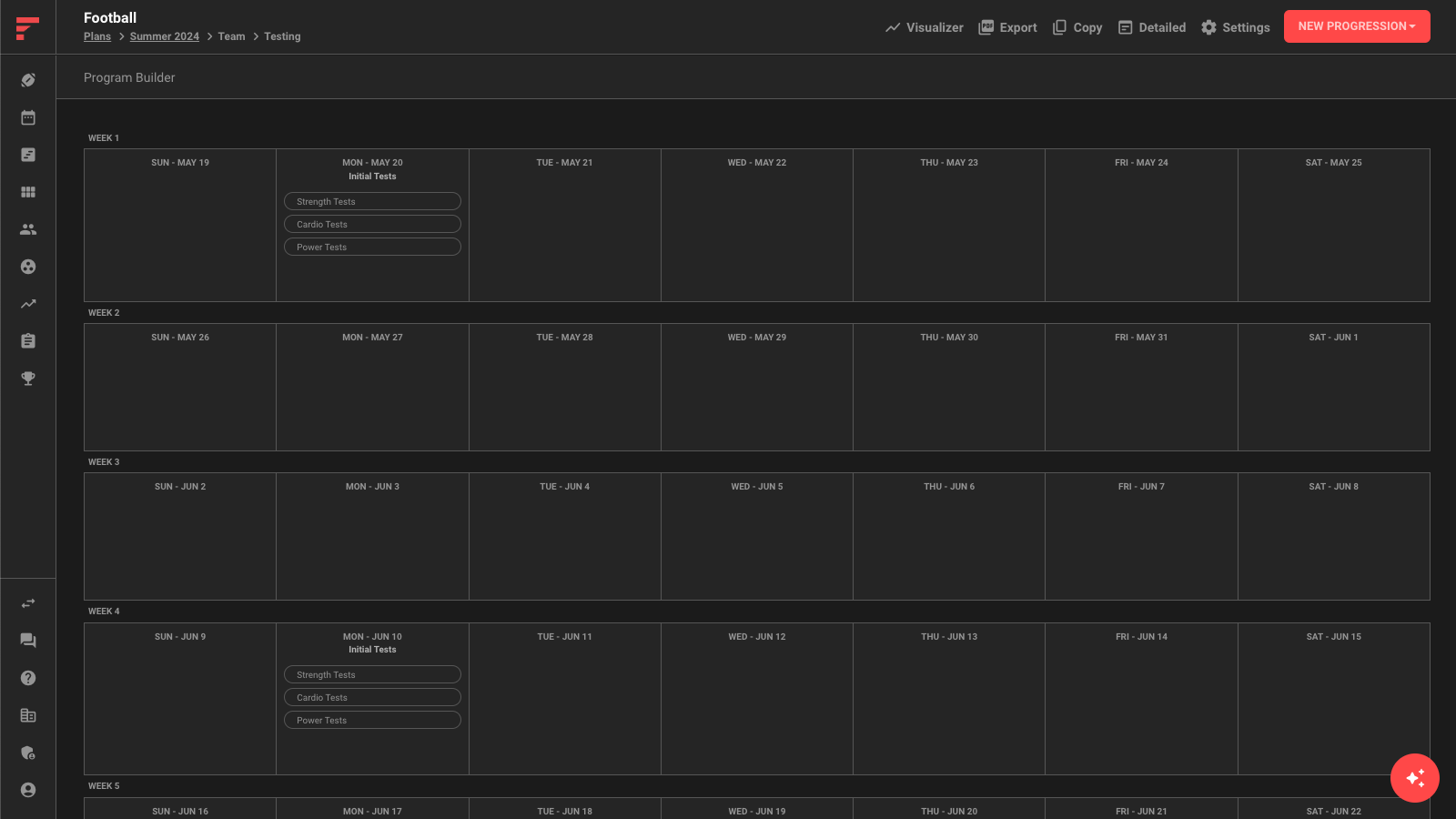Open the trending line chart sidebar icon

tap(28, 304)
